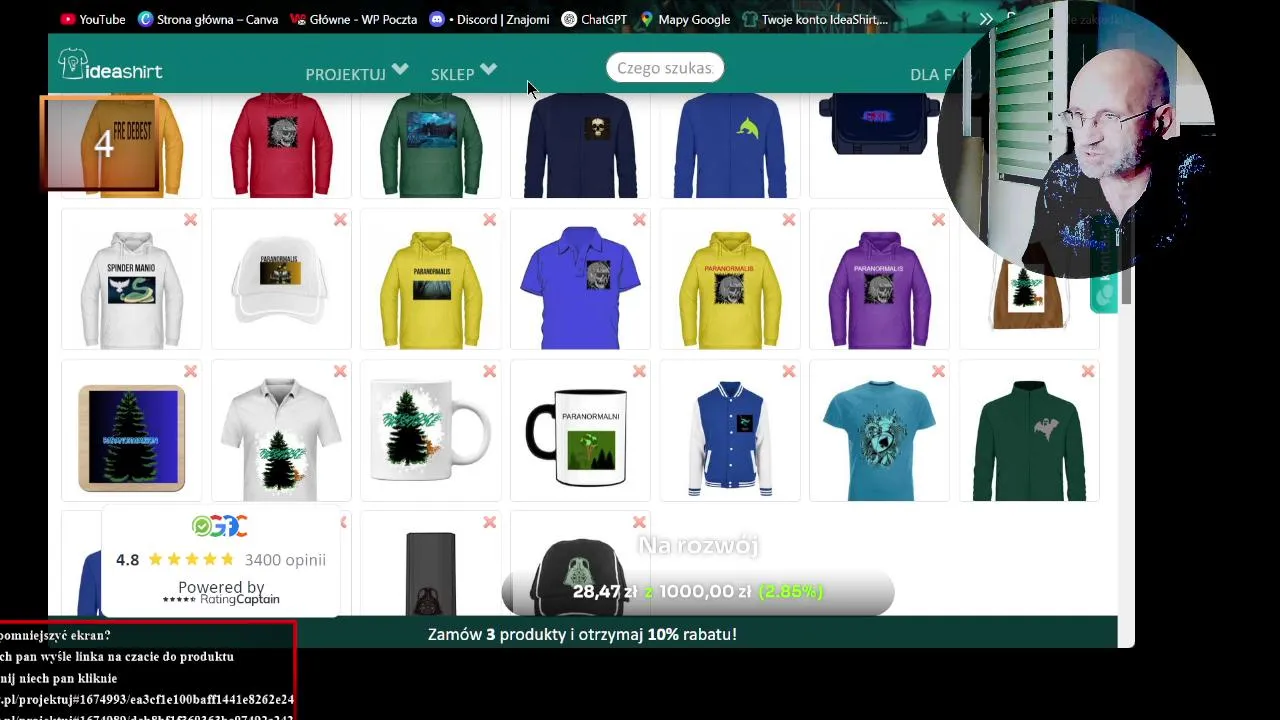The image size is (1280, 720).
Task: Open the ChatGPT bookmark
Action: pyautogui.click(x=594, y=19)
